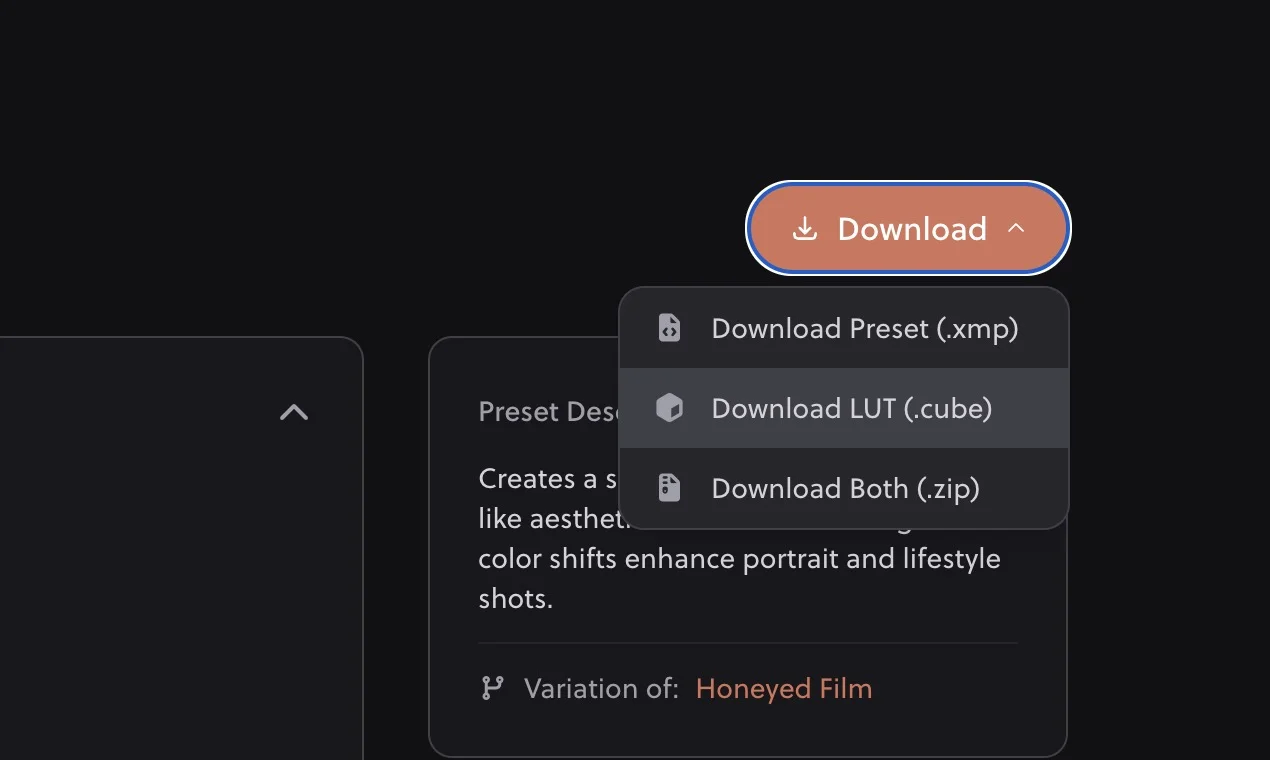Click the zip file icon beside Download Both
Viewport: 1270px width, 760px height.
tap(668, 488)
